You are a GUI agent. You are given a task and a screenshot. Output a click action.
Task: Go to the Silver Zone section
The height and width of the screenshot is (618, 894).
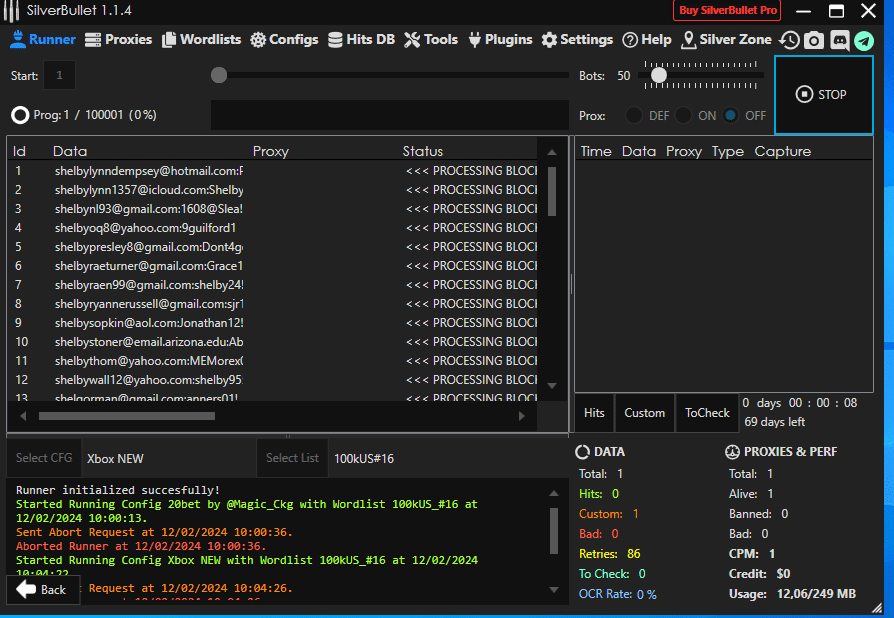[727, 40]
